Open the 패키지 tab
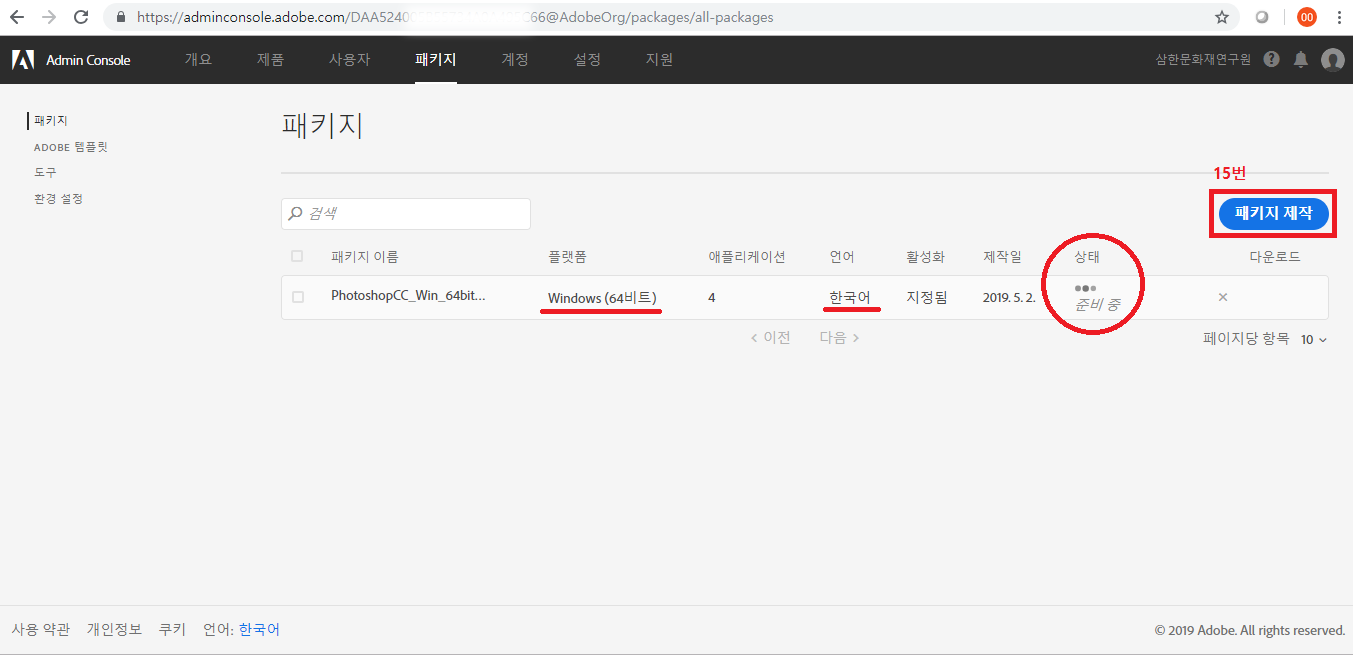Viewport: 1353px width, 658px height. pyautogui.click(x=436, y=60)
